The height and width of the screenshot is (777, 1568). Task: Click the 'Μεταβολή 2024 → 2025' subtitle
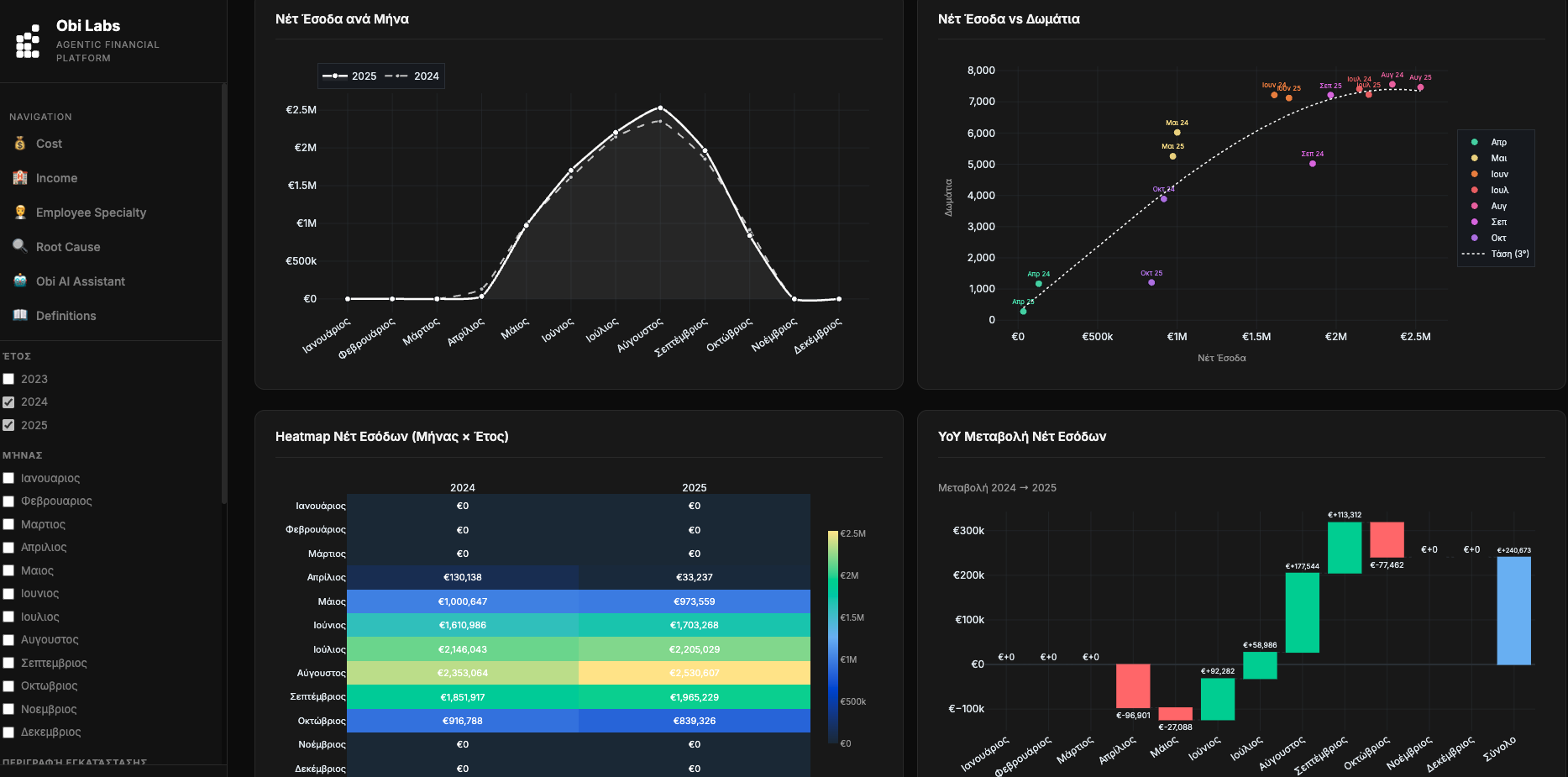coord(997,488)
